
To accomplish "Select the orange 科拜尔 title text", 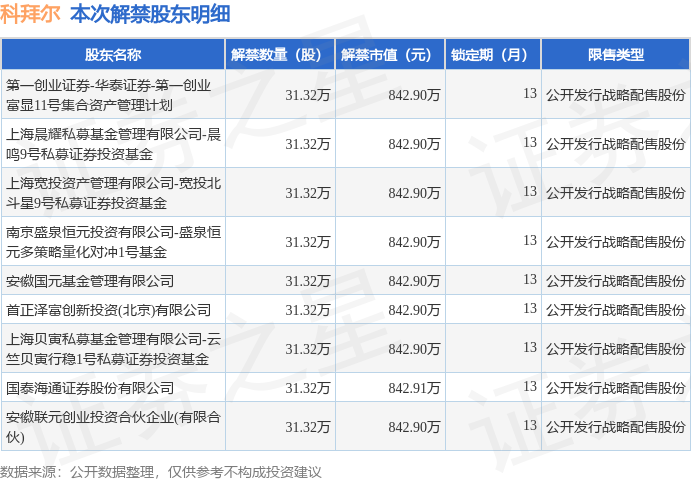I will 30,14.
